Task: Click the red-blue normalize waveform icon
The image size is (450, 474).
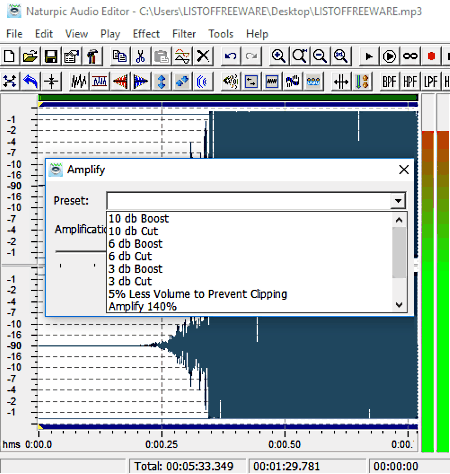Action: click(x=99, y=81)
